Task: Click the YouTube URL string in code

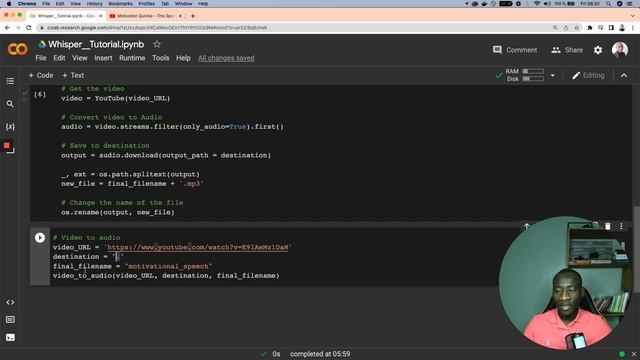Action: pos(198,247)
